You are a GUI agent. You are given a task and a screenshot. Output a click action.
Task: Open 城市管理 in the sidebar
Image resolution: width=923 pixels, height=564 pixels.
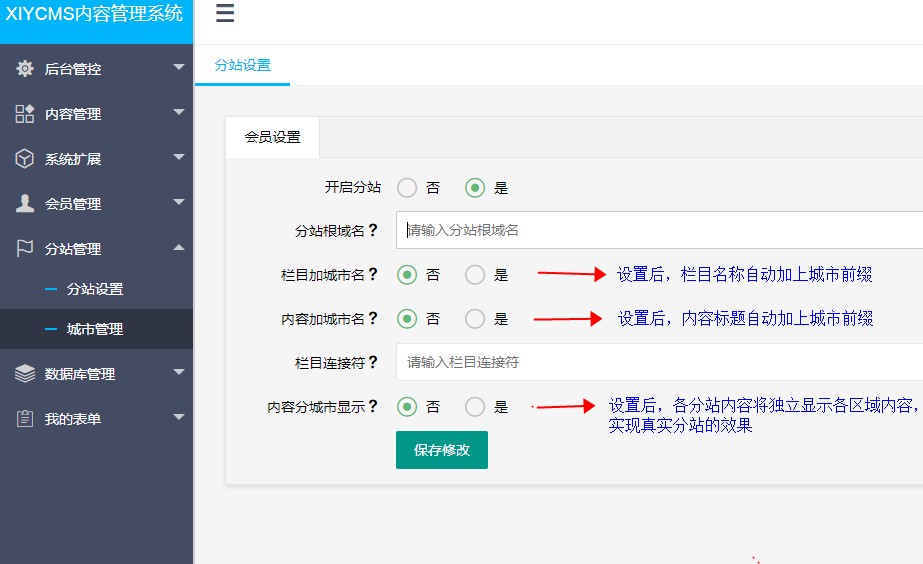(95, 329)
